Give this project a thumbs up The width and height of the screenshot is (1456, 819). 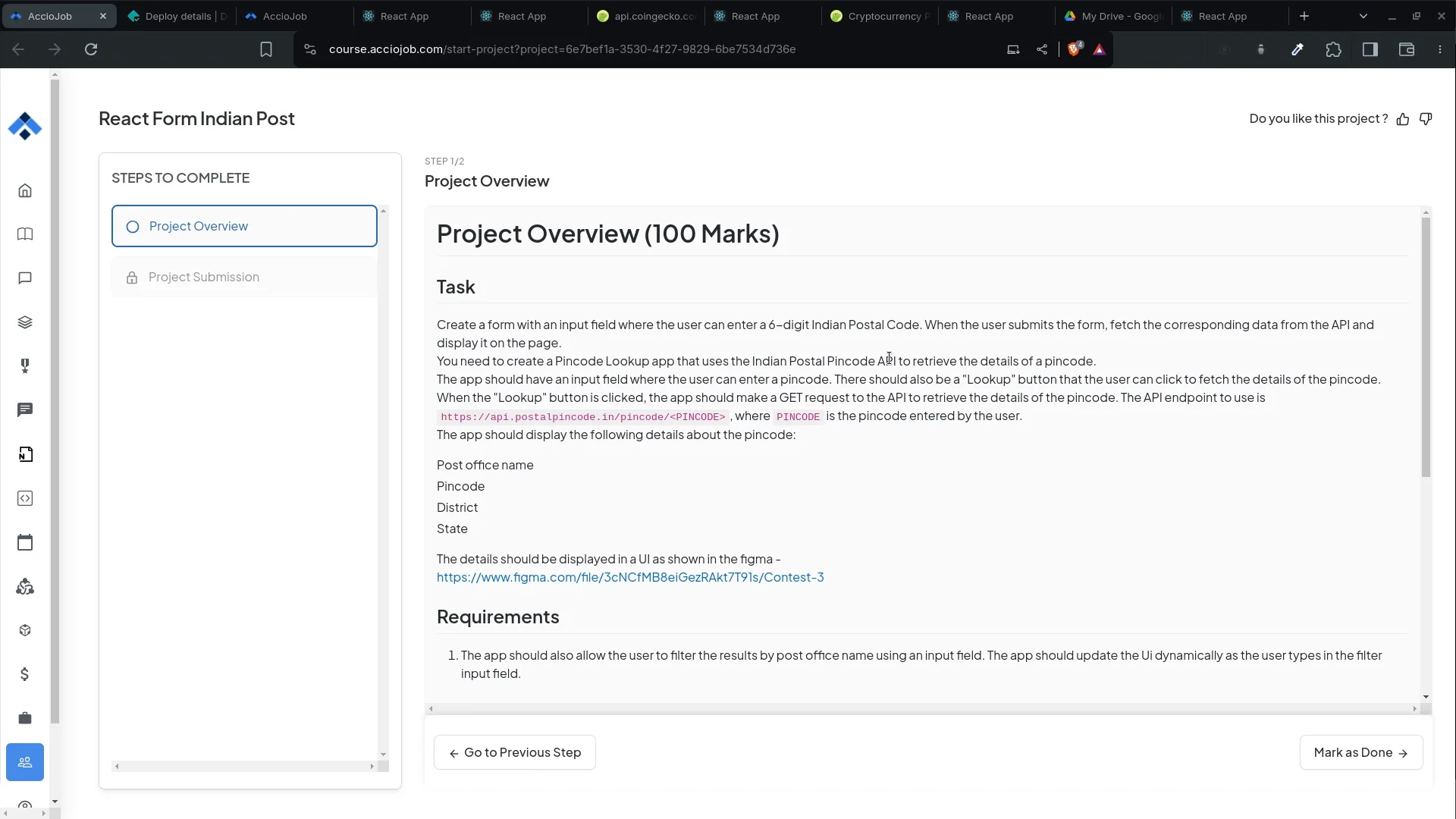(1404, 119)
